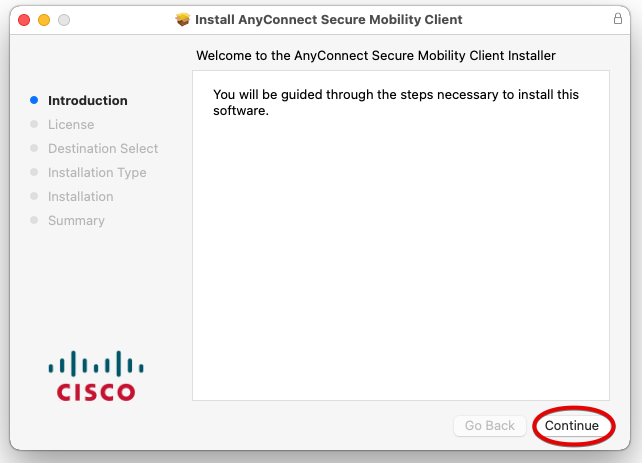642x463 pixels.
Task: Select the Installation step in sidebar
Action: click(x=80, y=197)
